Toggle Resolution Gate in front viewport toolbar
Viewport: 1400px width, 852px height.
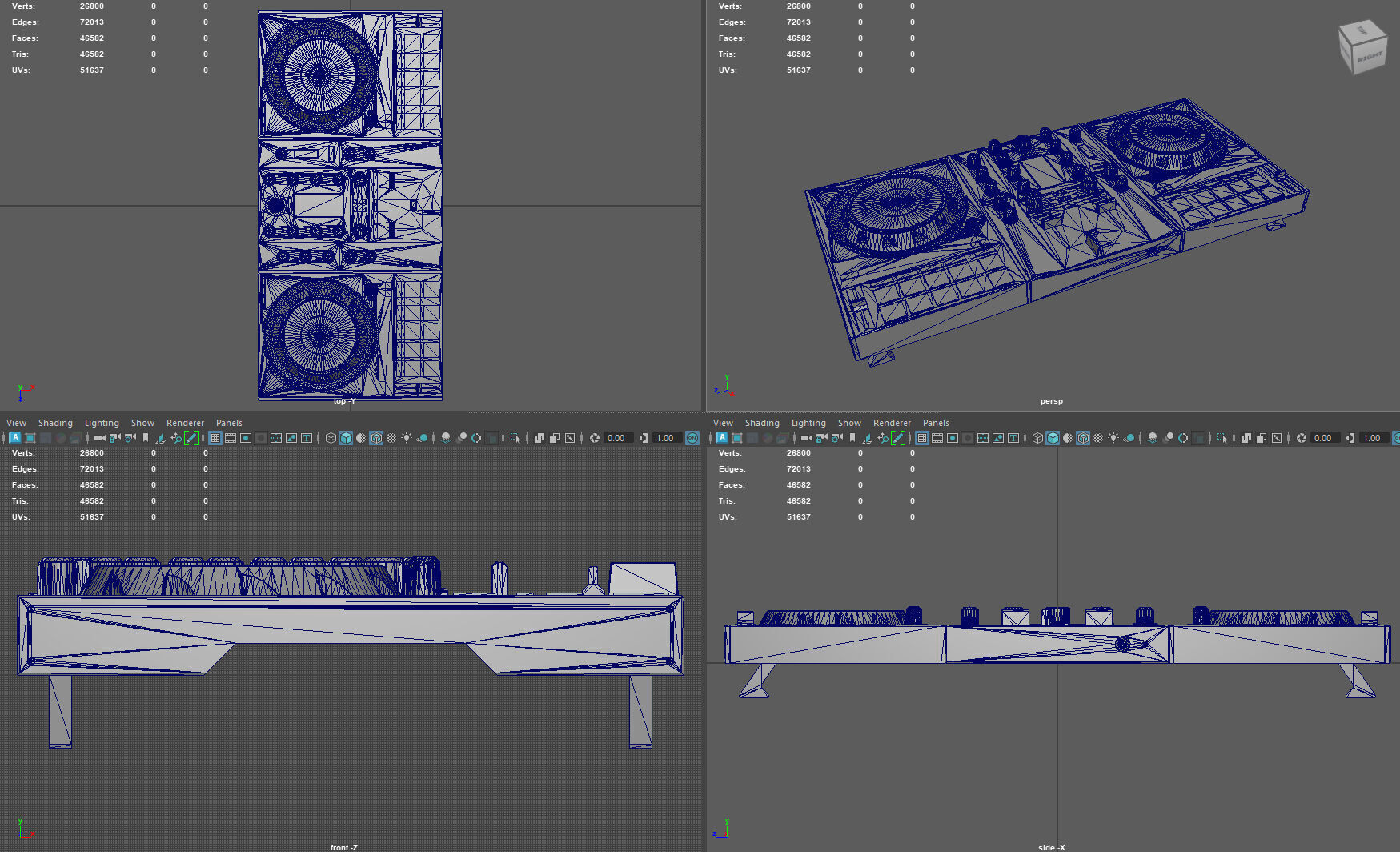point(246,438)
